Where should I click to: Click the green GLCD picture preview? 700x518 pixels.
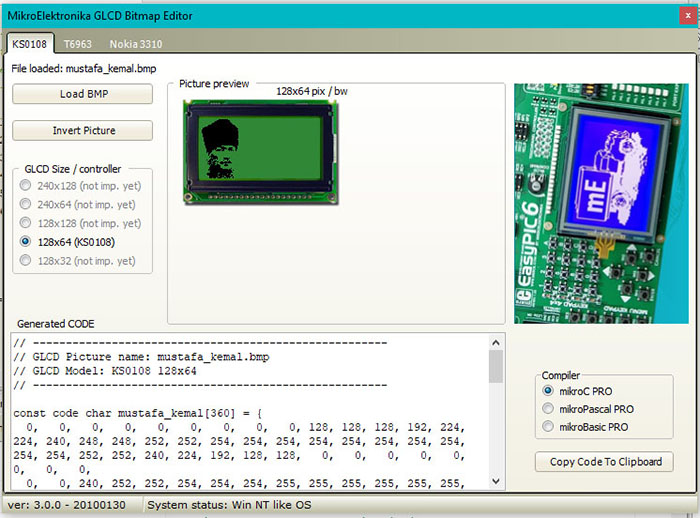pos(258,150)
